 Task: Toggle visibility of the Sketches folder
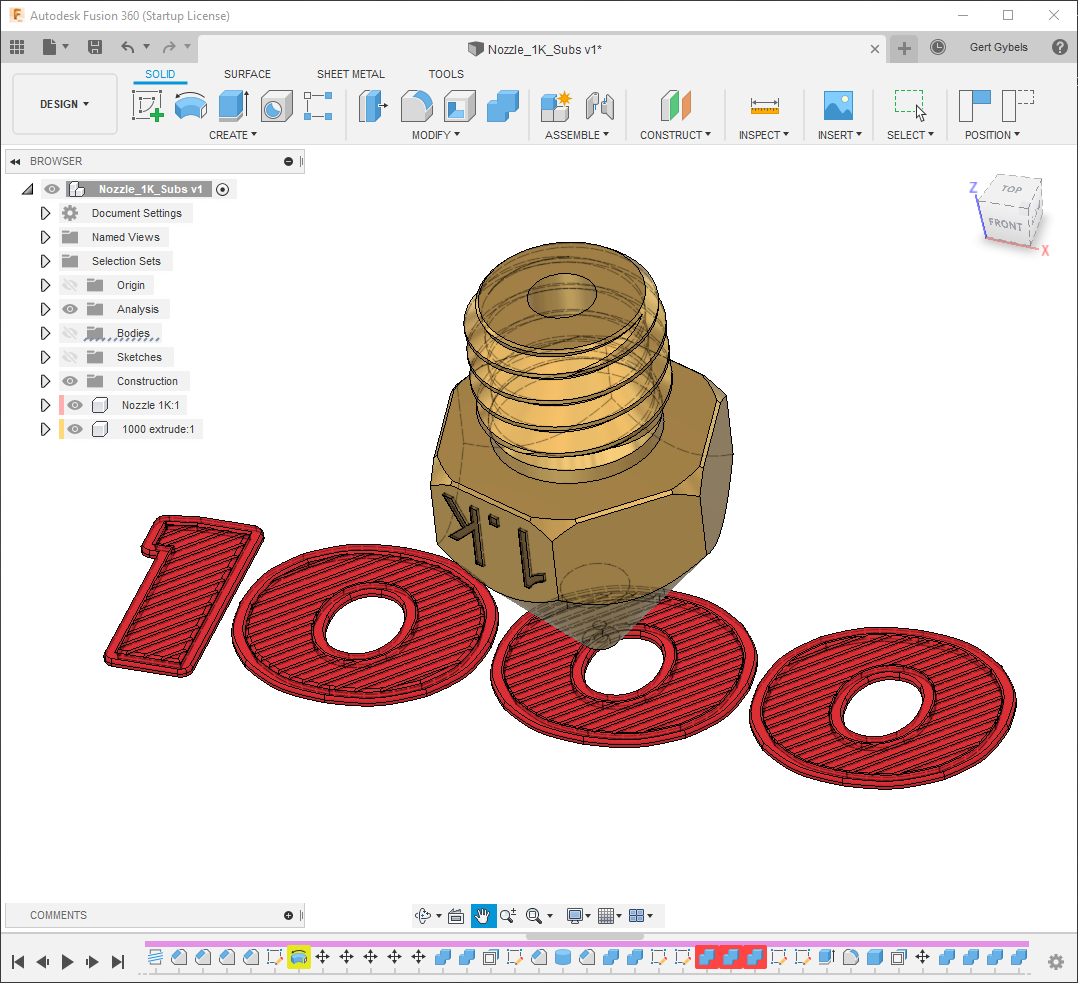(x=70, y=357)
